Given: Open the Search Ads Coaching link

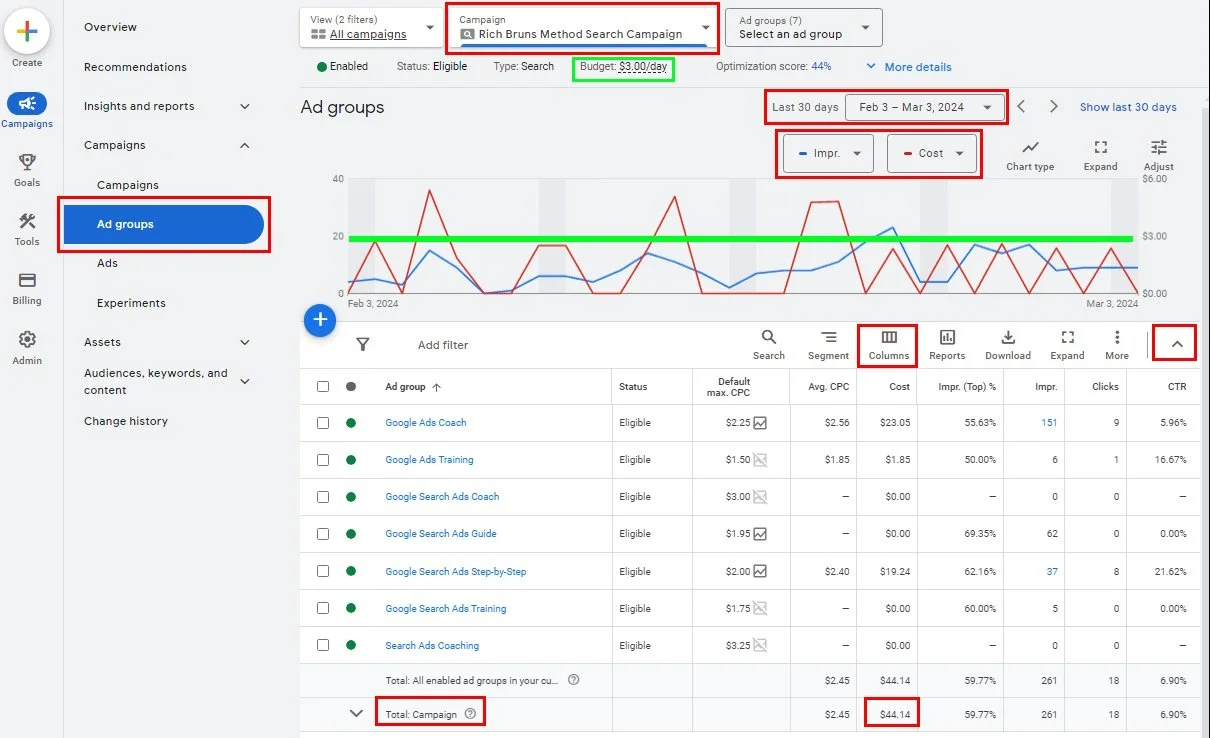Looking at the screenshot, I should pyautogui.click(x=432, y=645).
